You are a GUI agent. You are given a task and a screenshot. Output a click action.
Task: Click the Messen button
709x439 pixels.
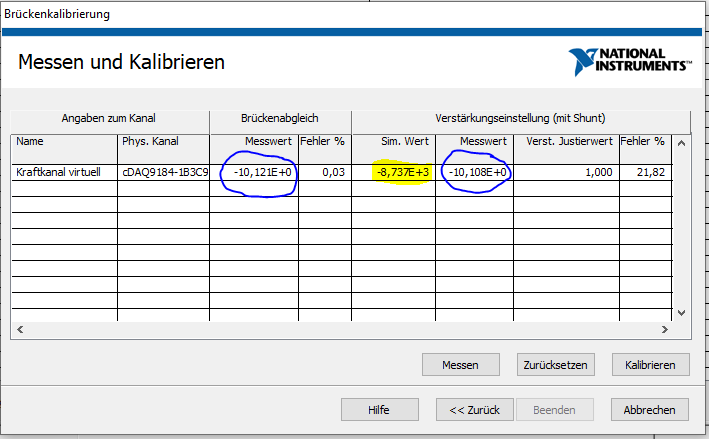click(461, 364)
